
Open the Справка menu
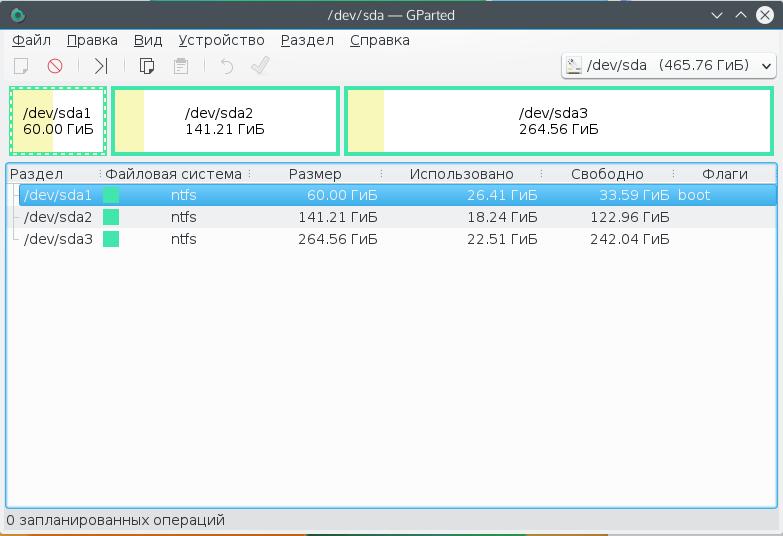(380, 40)
